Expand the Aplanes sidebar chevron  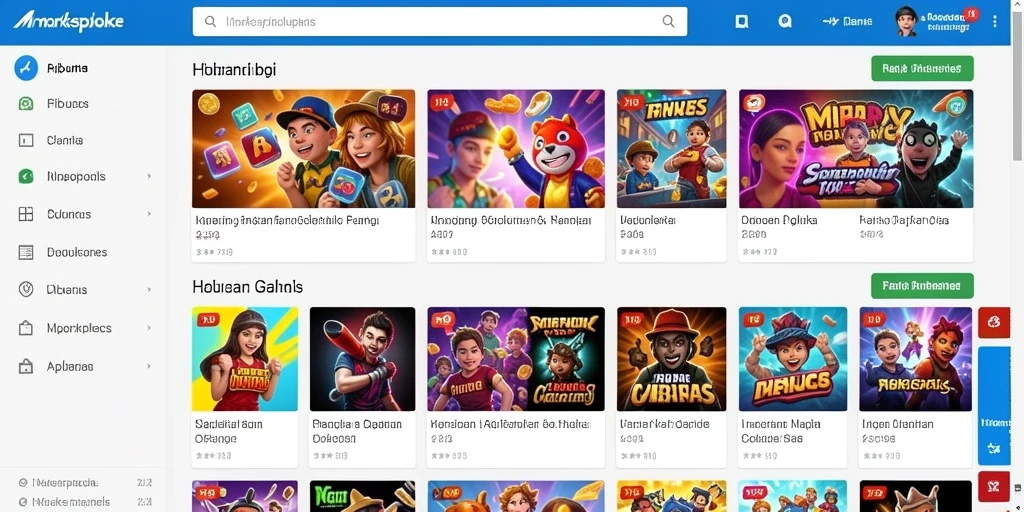coord(149,366)
